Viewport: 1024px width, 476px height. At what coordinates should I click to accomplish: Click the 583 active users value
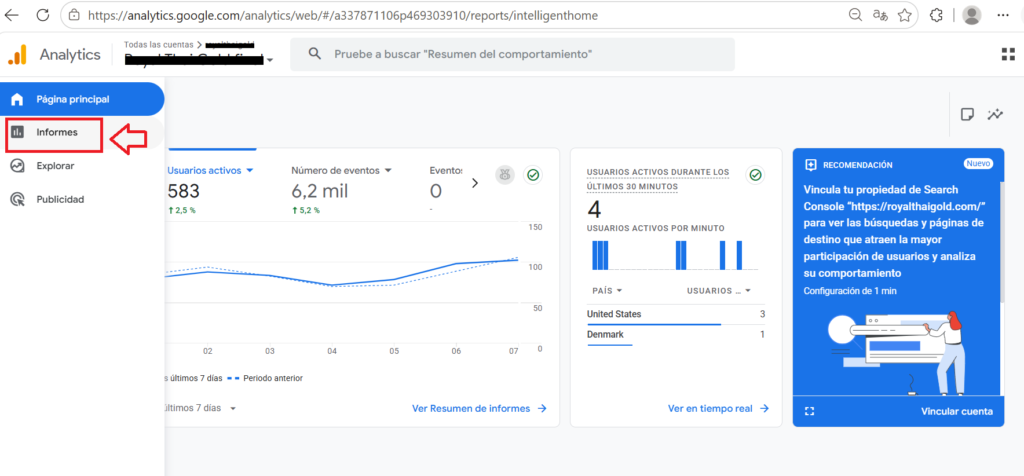(x=184, y=191)
